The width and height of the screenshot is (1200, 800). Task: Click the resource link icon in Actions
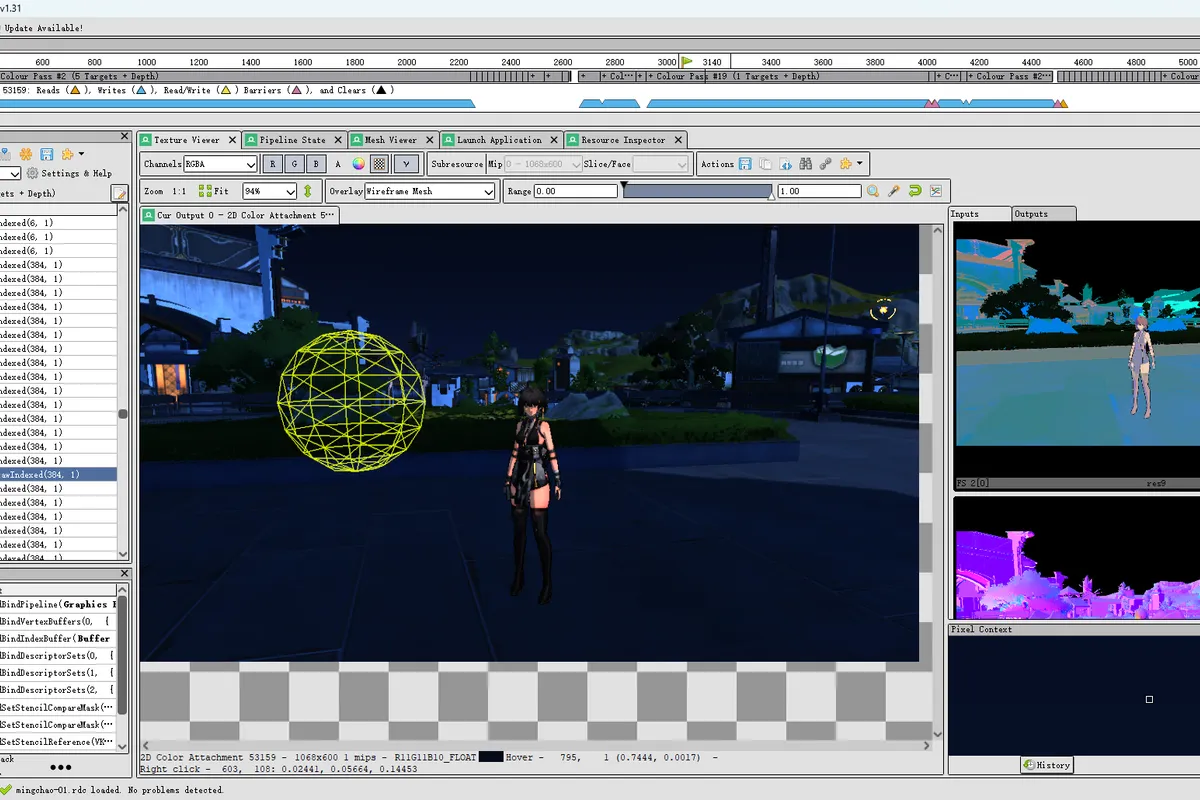click(826, 164)
